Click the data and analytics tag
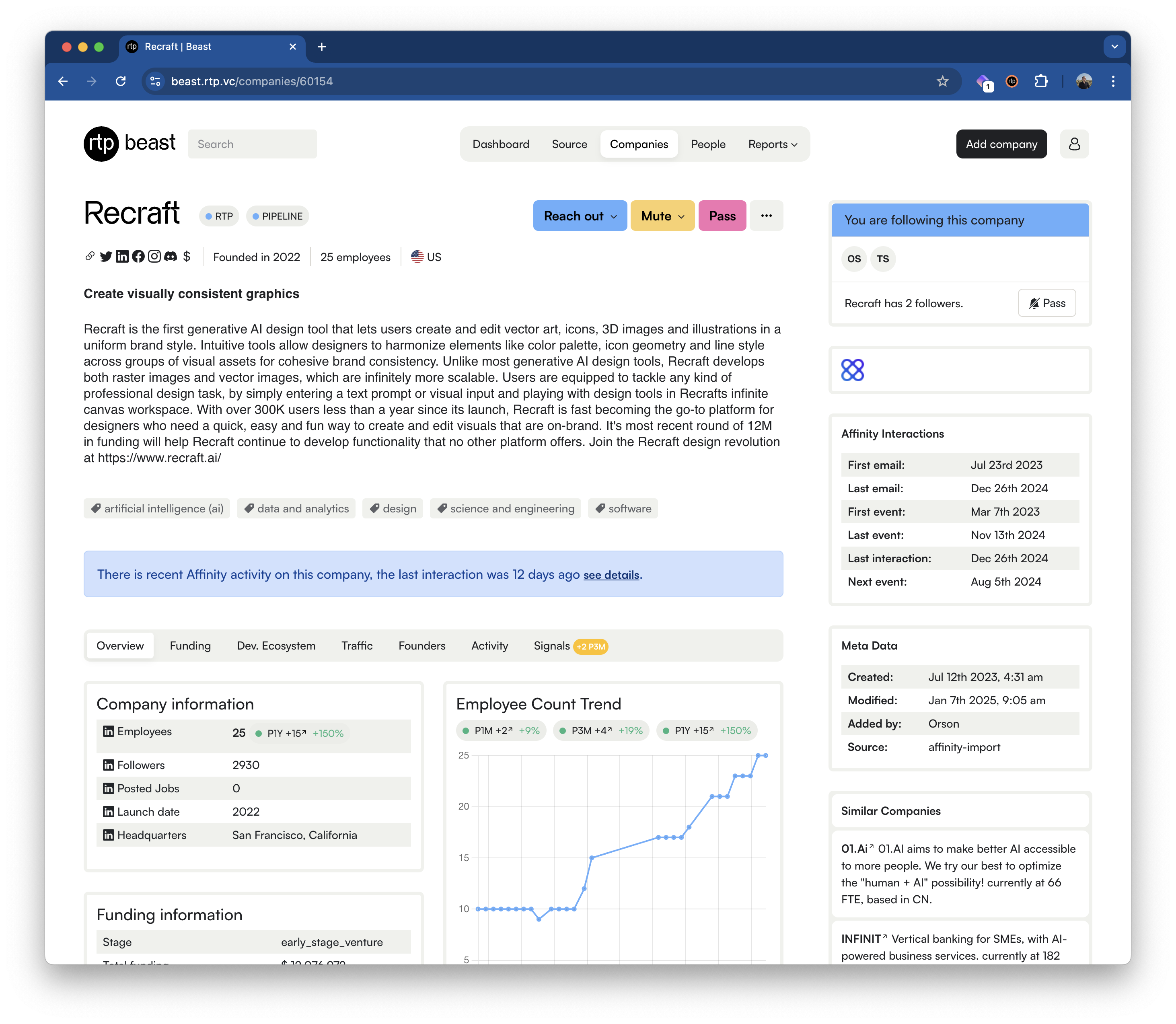 [296, 508]
